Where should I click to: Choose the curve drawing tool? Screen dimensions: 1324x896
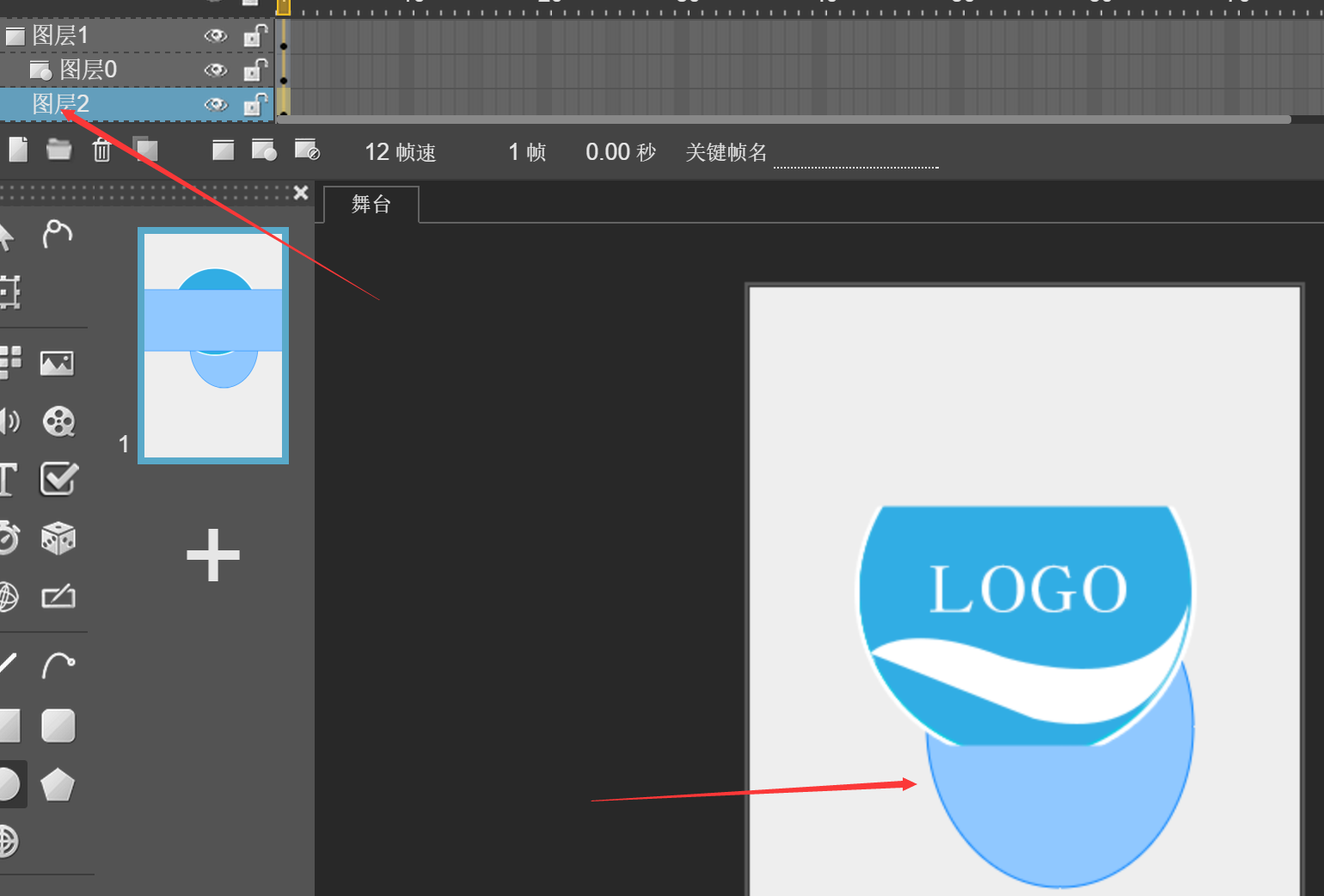[58, 665]
